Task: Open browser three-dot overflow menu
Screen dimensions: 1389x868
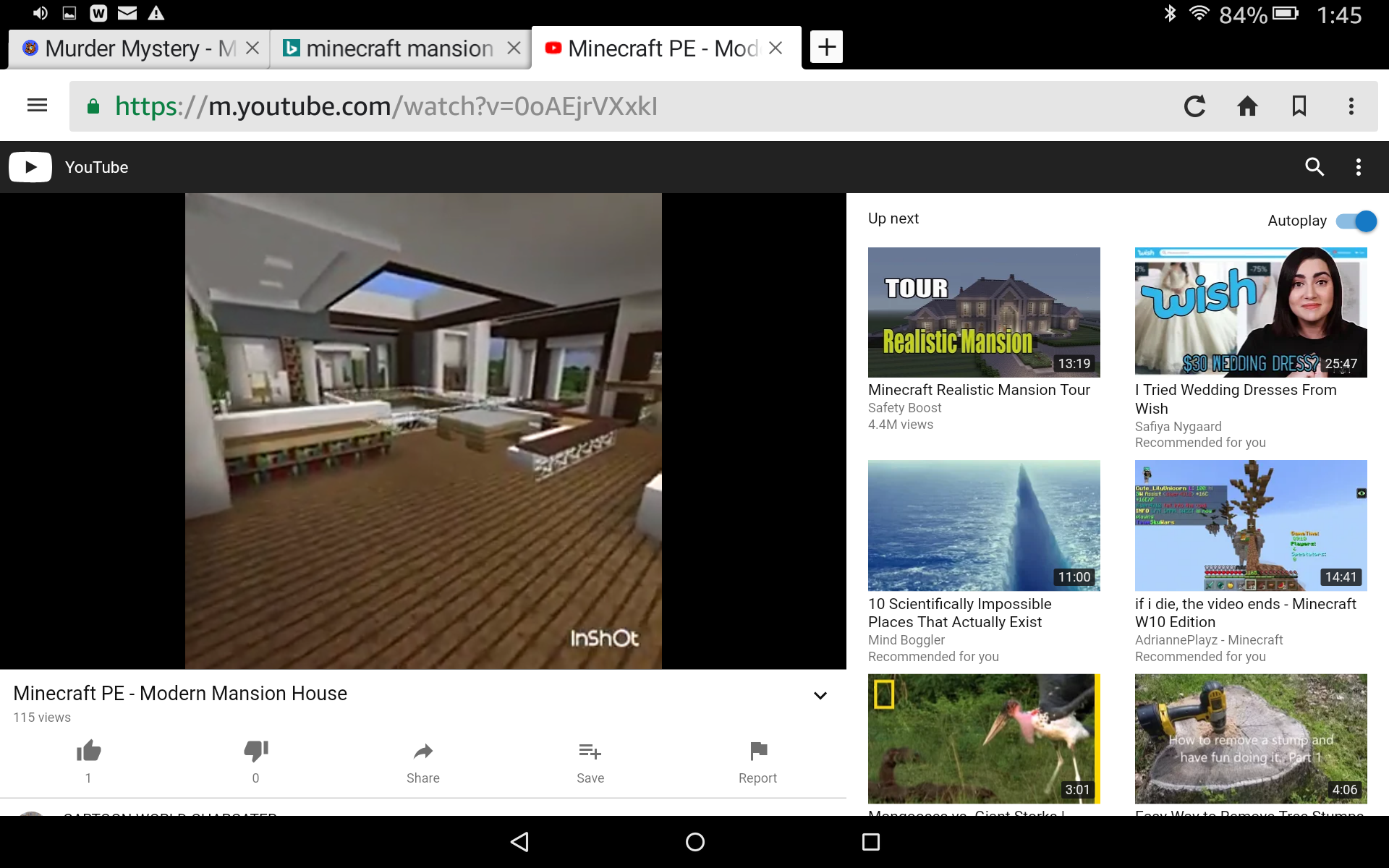Action: pos(1351,106)
